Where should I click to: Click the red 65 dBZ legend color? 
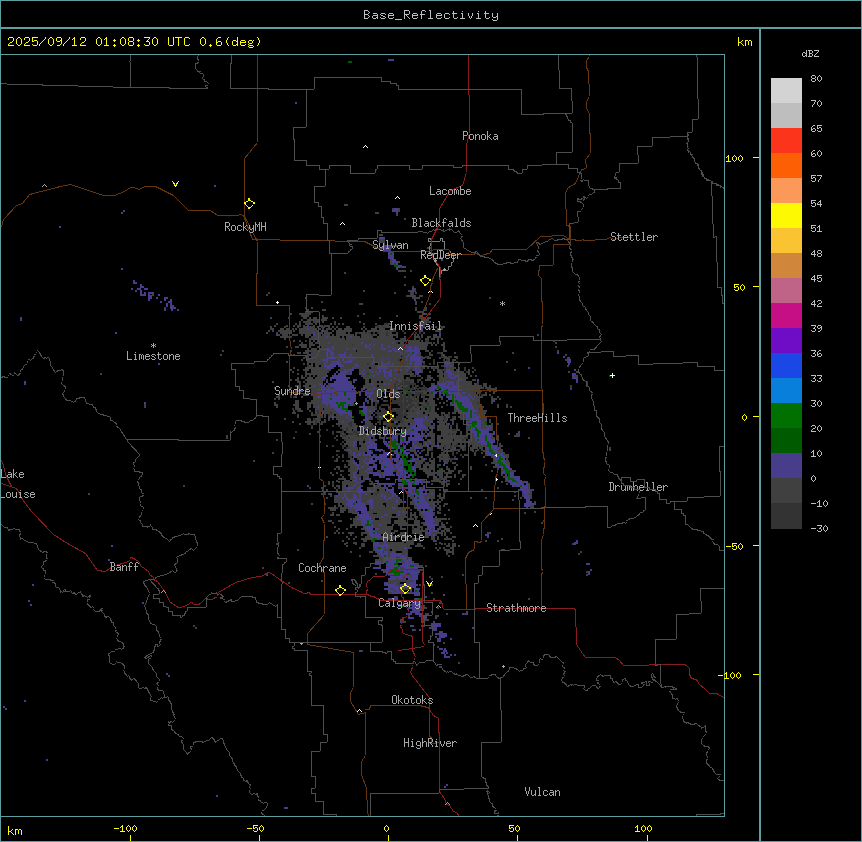(786, 141)
